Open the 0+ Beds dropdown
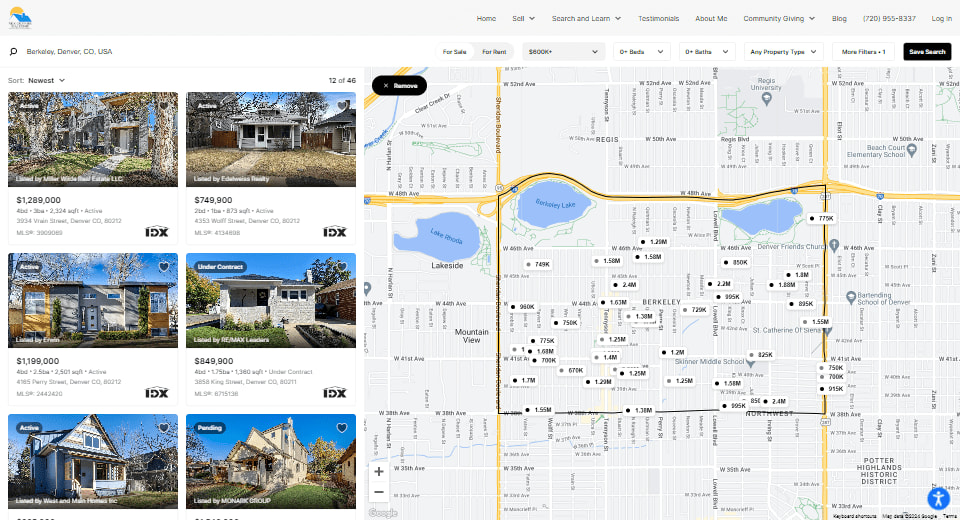Viewport: 960px width, 520px height. pyautogui.click(x=641, y=52)
